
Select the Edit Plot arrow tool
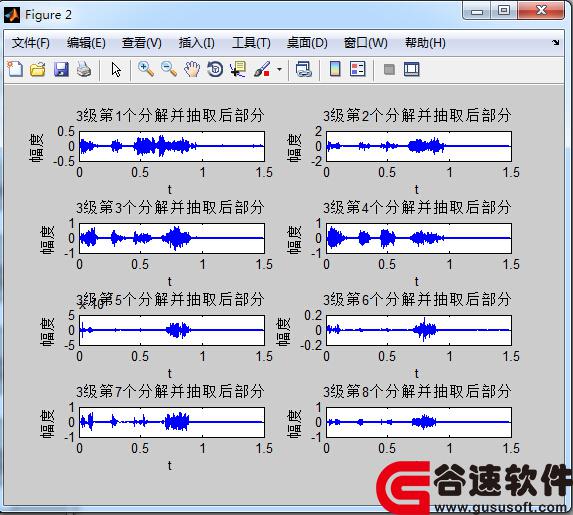pos(116,69)
